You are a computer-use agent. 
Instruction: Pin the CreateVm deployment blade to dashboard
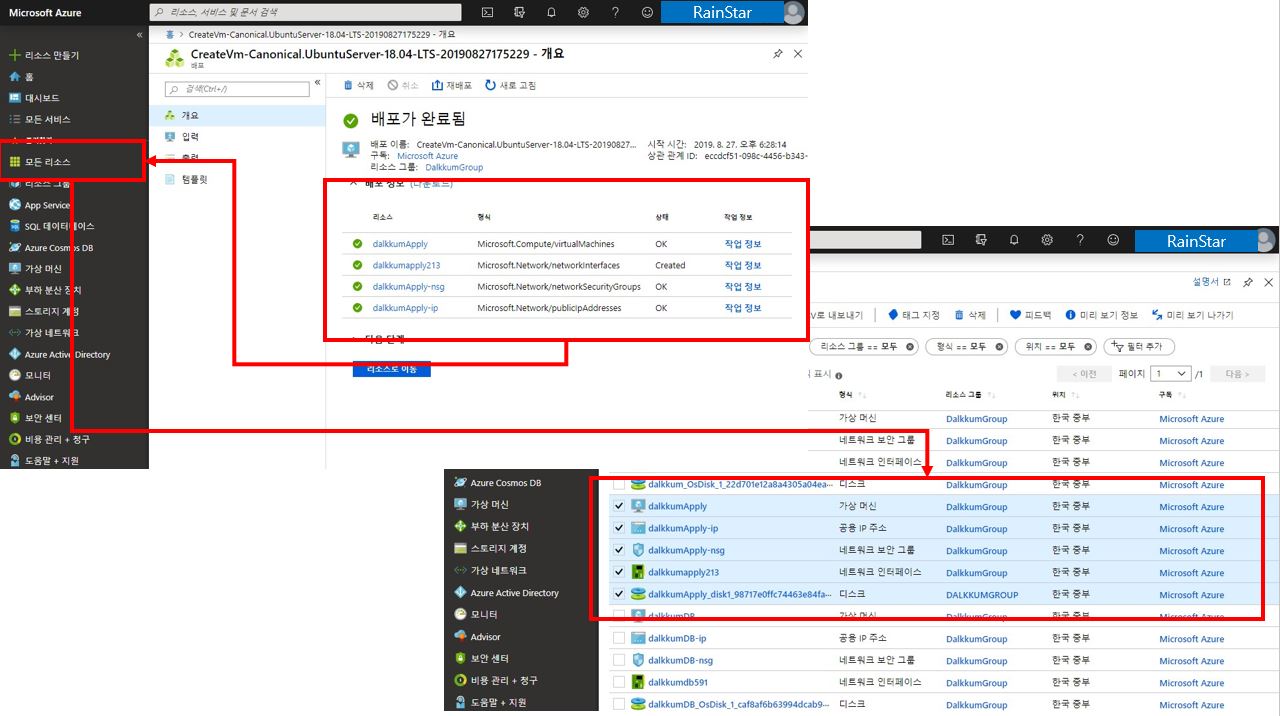point(778,54)
